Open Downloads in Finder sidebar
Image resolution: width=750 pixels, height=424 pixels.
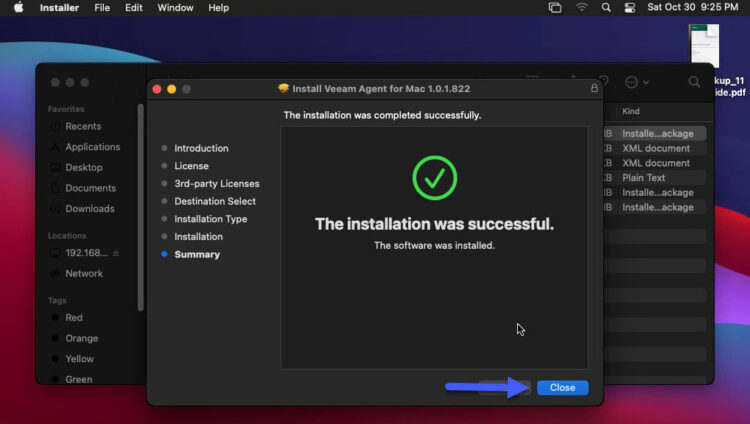point(90,209)
